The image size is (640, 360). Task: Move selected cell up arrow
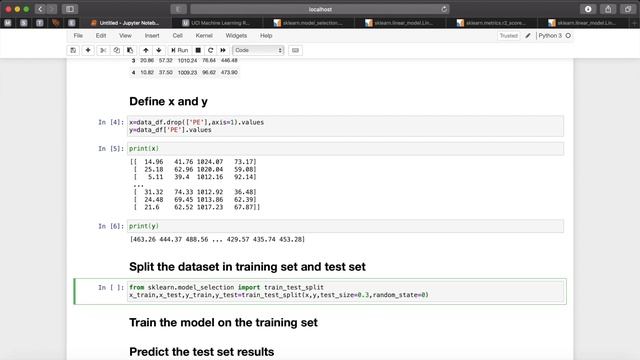click(x=146, y=50)
